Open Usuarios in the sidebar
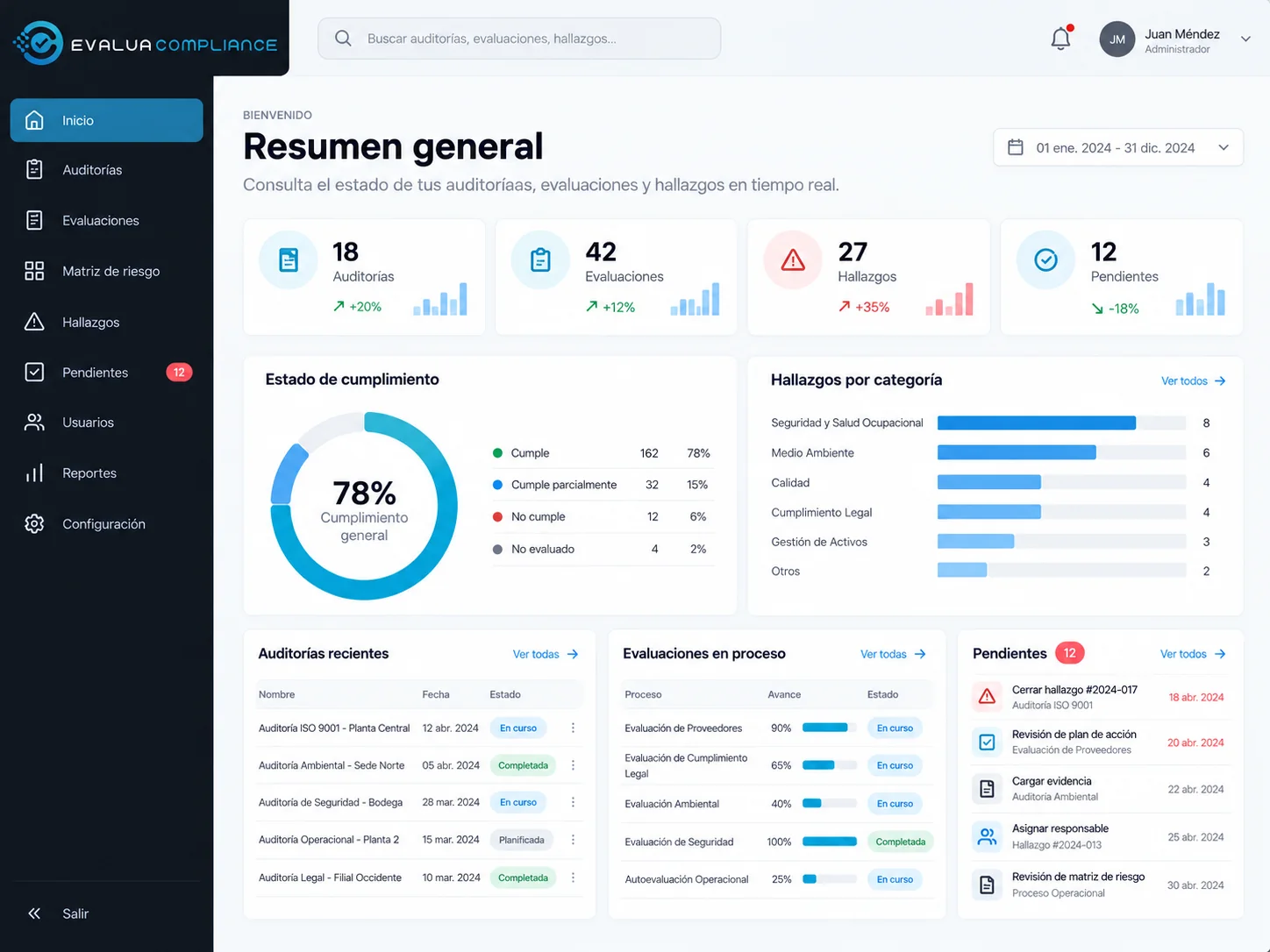This screenshot has height=952, width=1270. 106,423
